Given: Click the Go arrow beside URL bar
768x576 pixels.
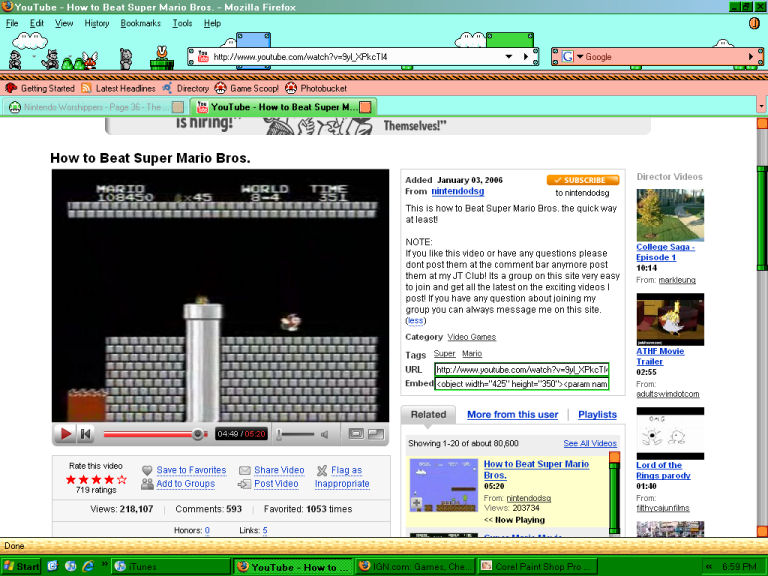Looking at the screenshot, I should click(x=526, y=57).
